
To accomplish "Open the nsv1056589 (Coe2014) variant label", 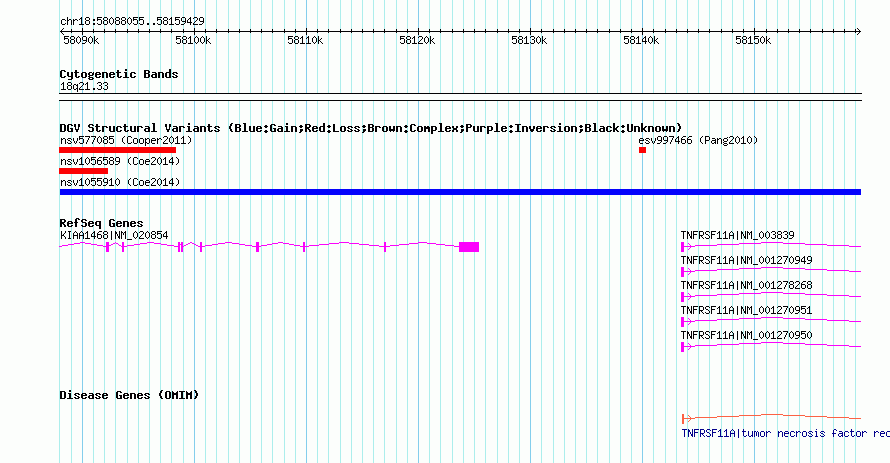I will pos(120,161).
